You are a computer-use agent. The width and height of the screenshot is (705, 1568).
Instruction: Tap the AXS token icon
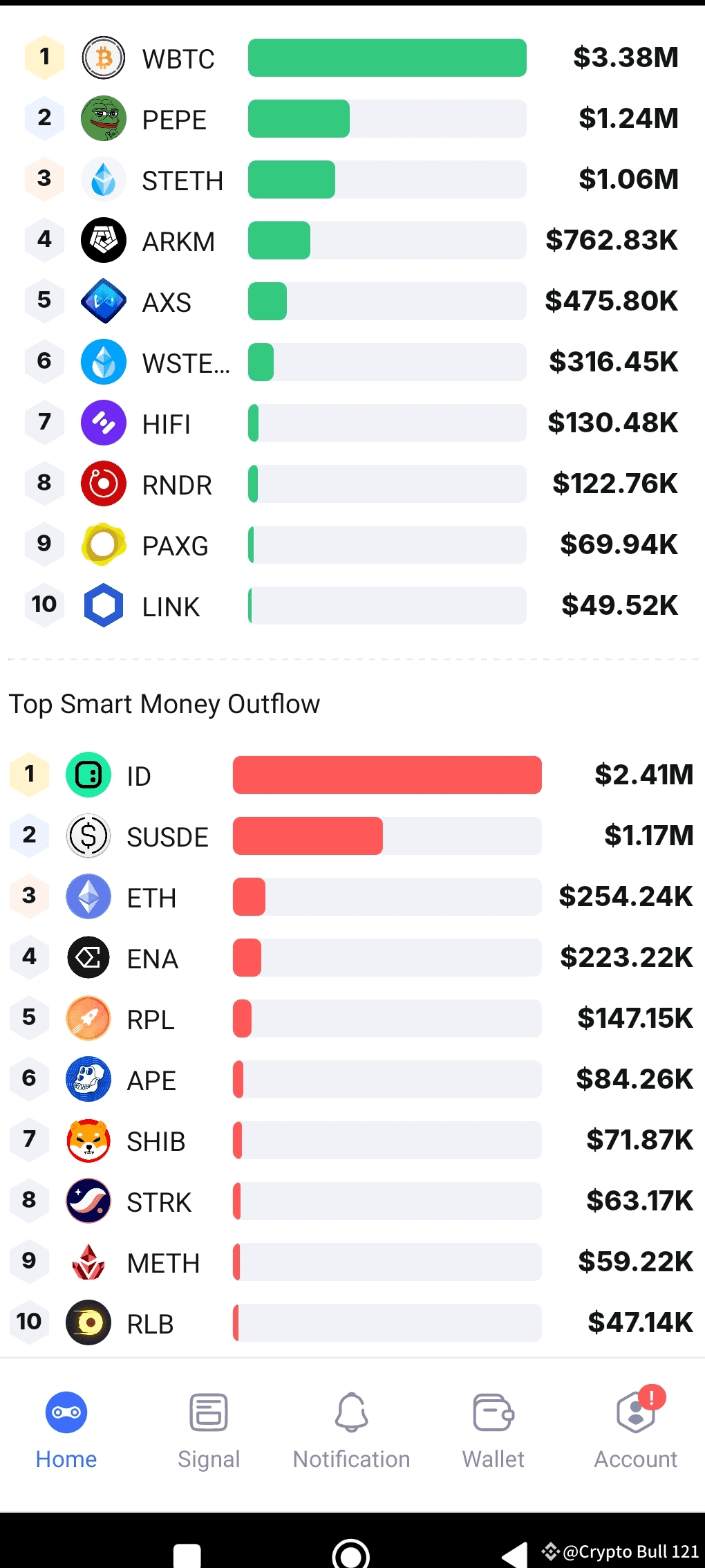pos(102,301)
